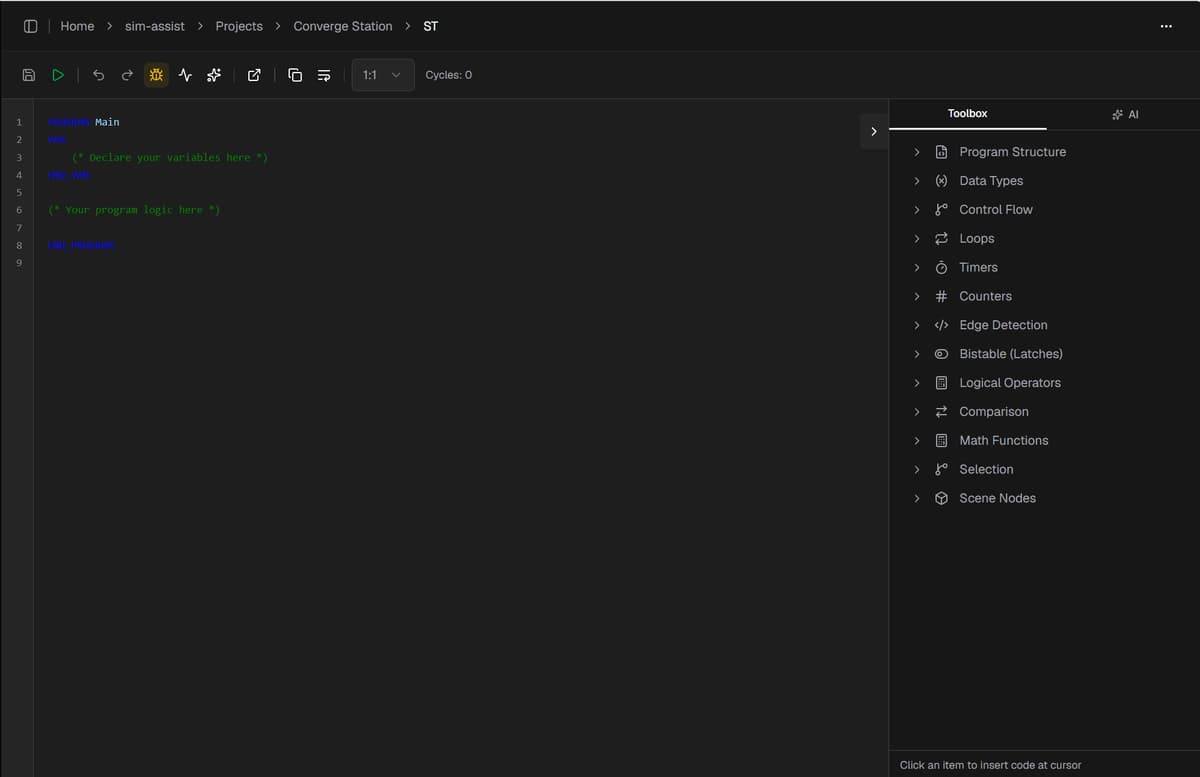Screen dimensions: 1200x777
Task: Open editor in external window icon
Action: pos(254,75)
